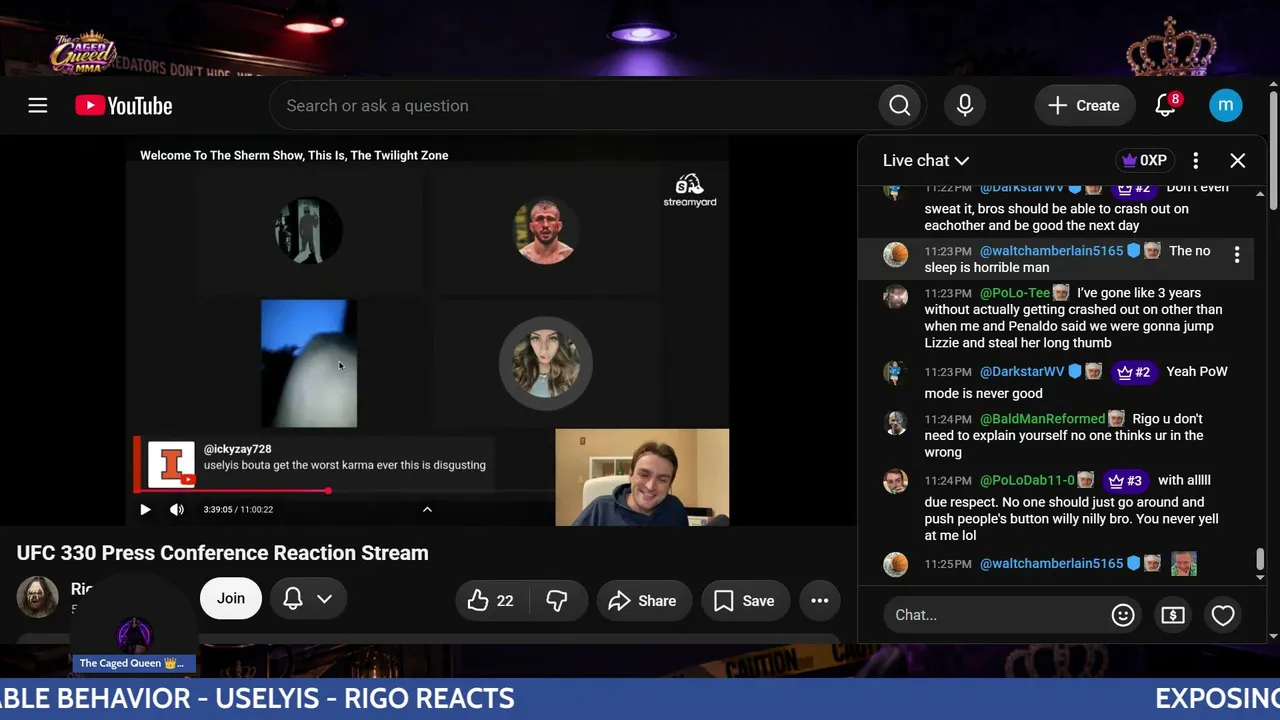Dislike this video
The width and height of the screenshot is (1280, 720).
557,601
